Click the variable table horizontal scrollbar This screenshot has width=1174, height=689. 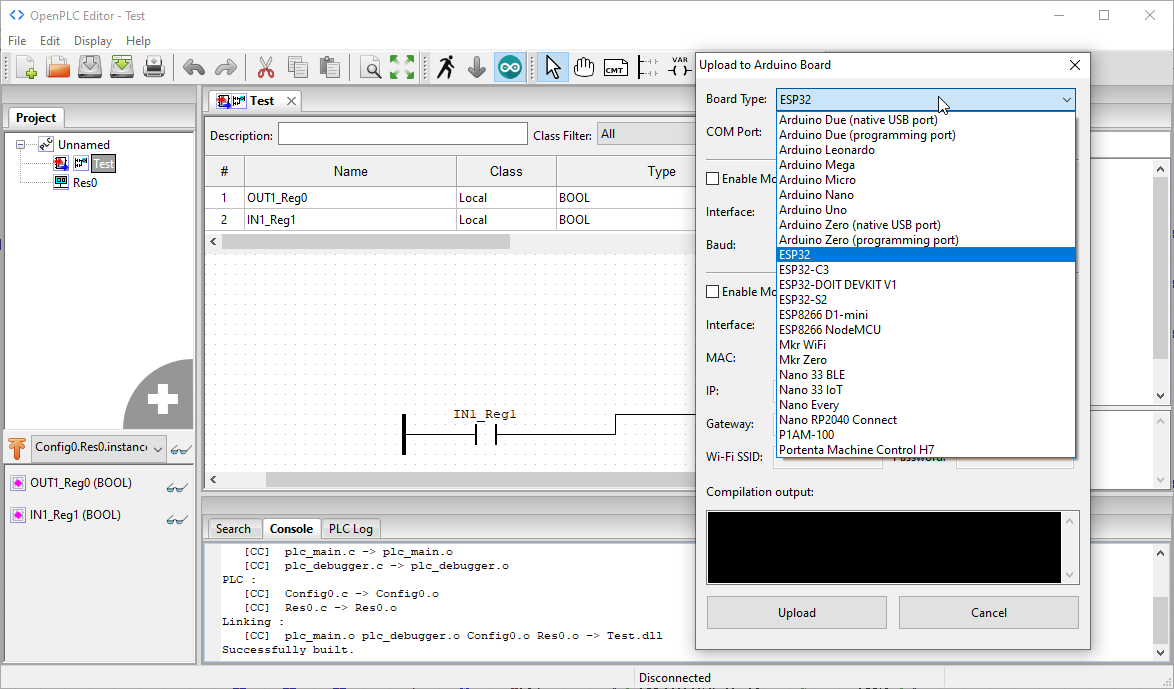[366, 242]
